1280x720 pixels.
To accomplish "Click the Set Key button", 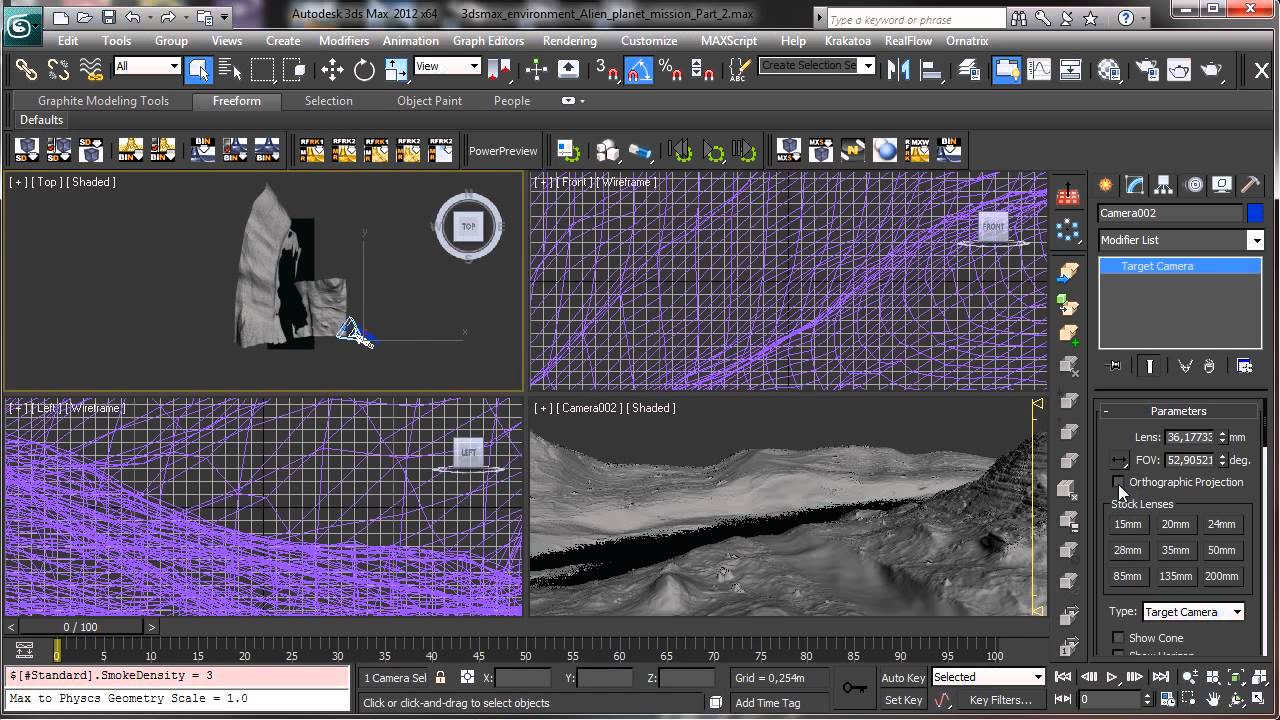I will point(903,700).
